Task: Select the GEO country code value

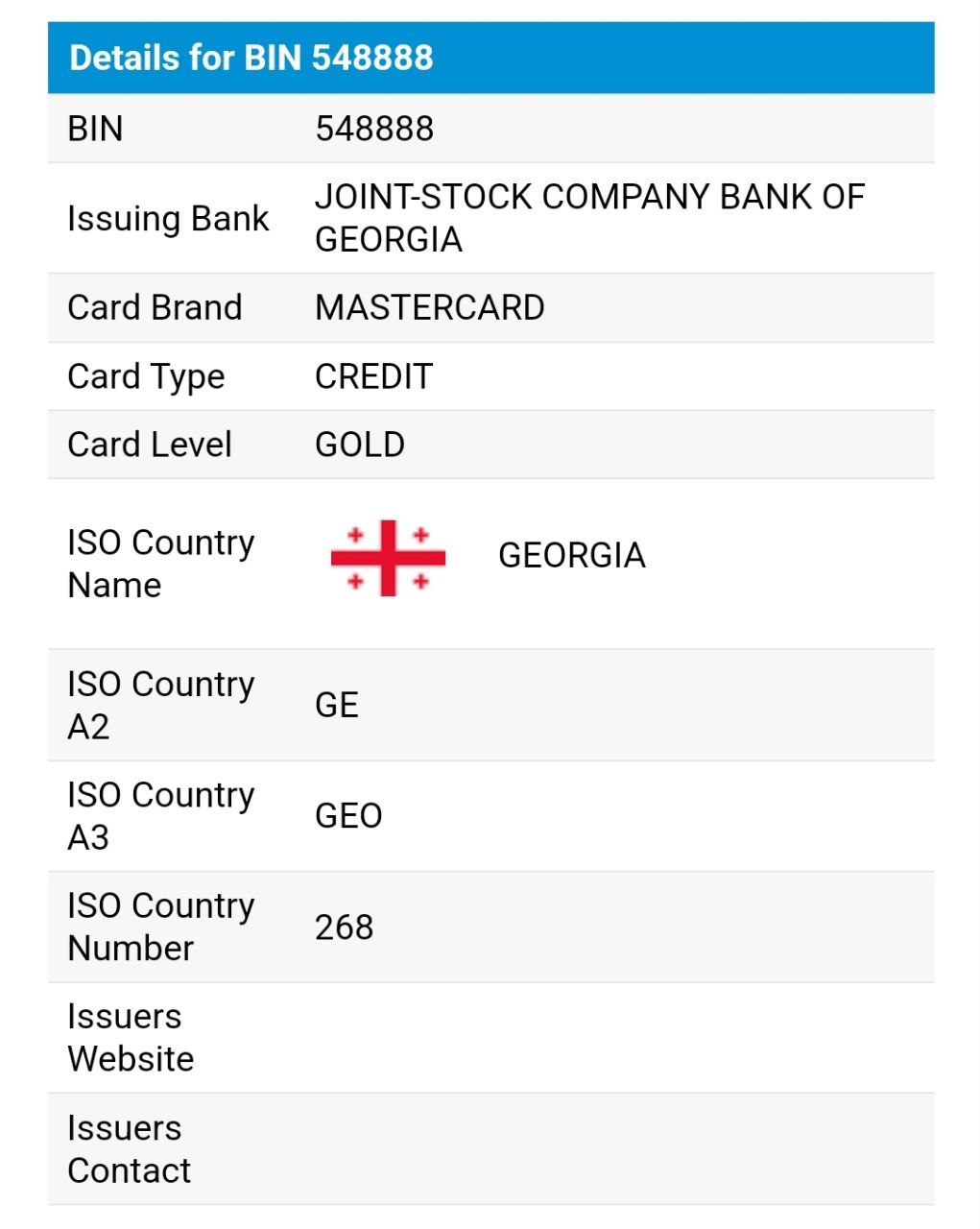Action: click(348, 816)
